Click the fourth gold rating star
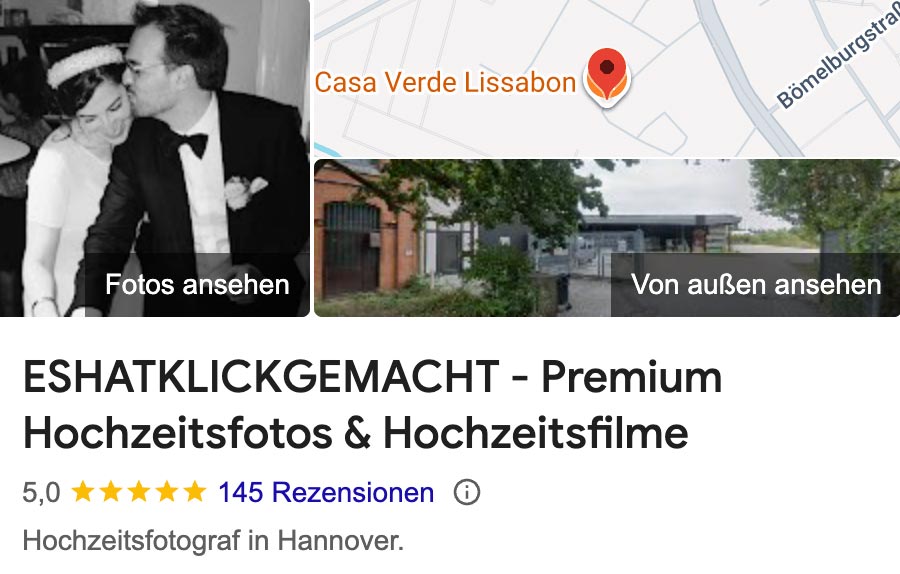The width and height of the screenshot is (900, 574). point(167,492)
